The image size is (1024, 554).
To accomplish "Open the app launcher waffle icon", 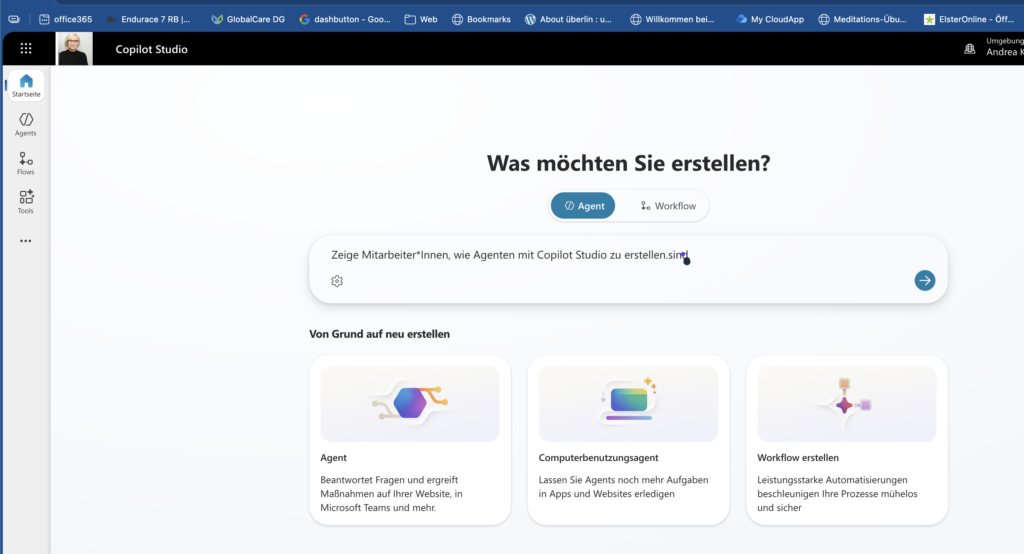I will (26, 48).
